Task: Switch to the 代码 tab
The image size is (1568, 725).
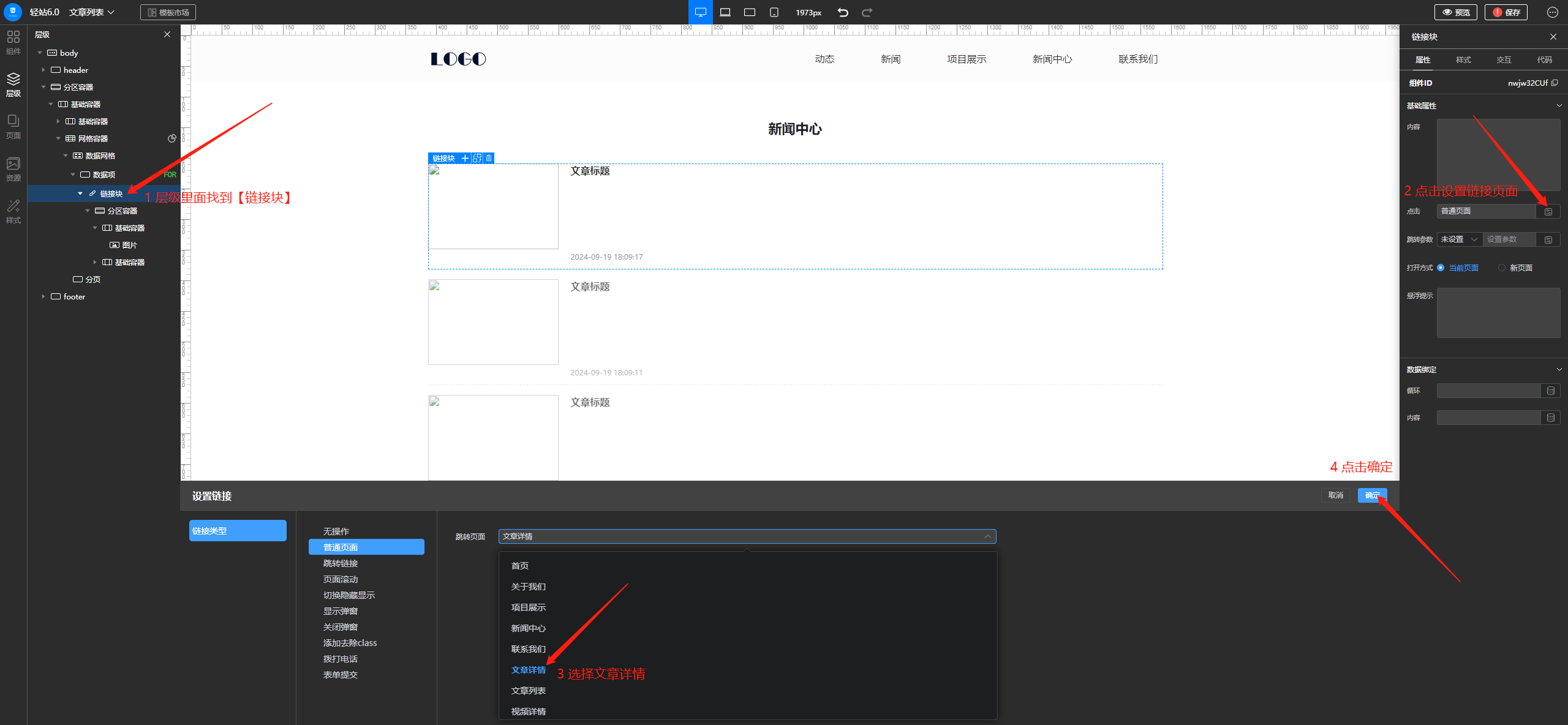Action: [1544, 59]
